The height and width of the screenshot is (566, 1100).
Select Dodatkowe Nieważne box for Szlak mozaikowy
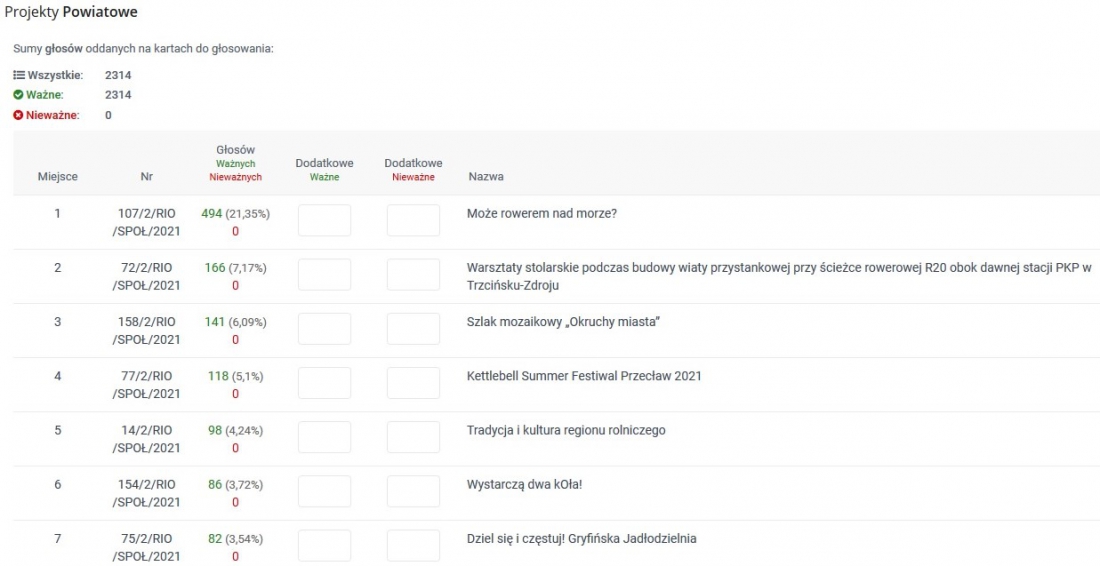pyautogui.click(x=413, y=329)
